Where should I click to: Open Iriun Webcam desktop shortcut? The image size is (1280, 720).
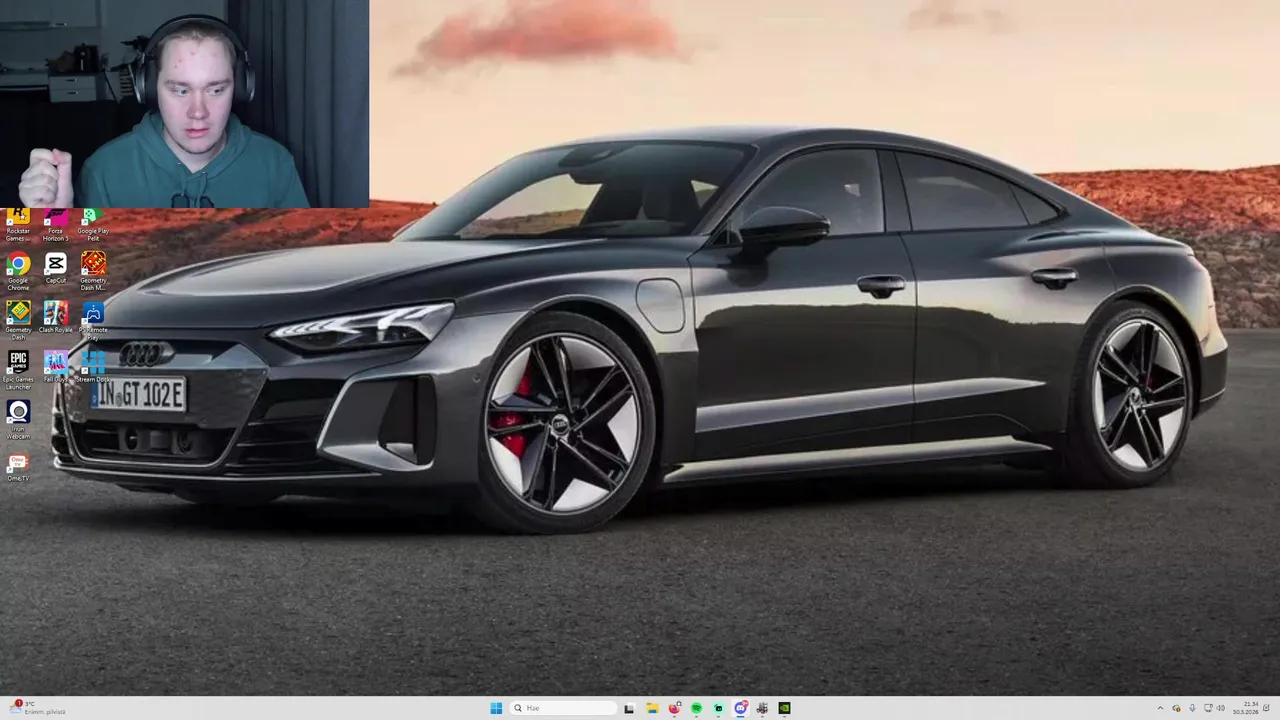click(18, 420)
